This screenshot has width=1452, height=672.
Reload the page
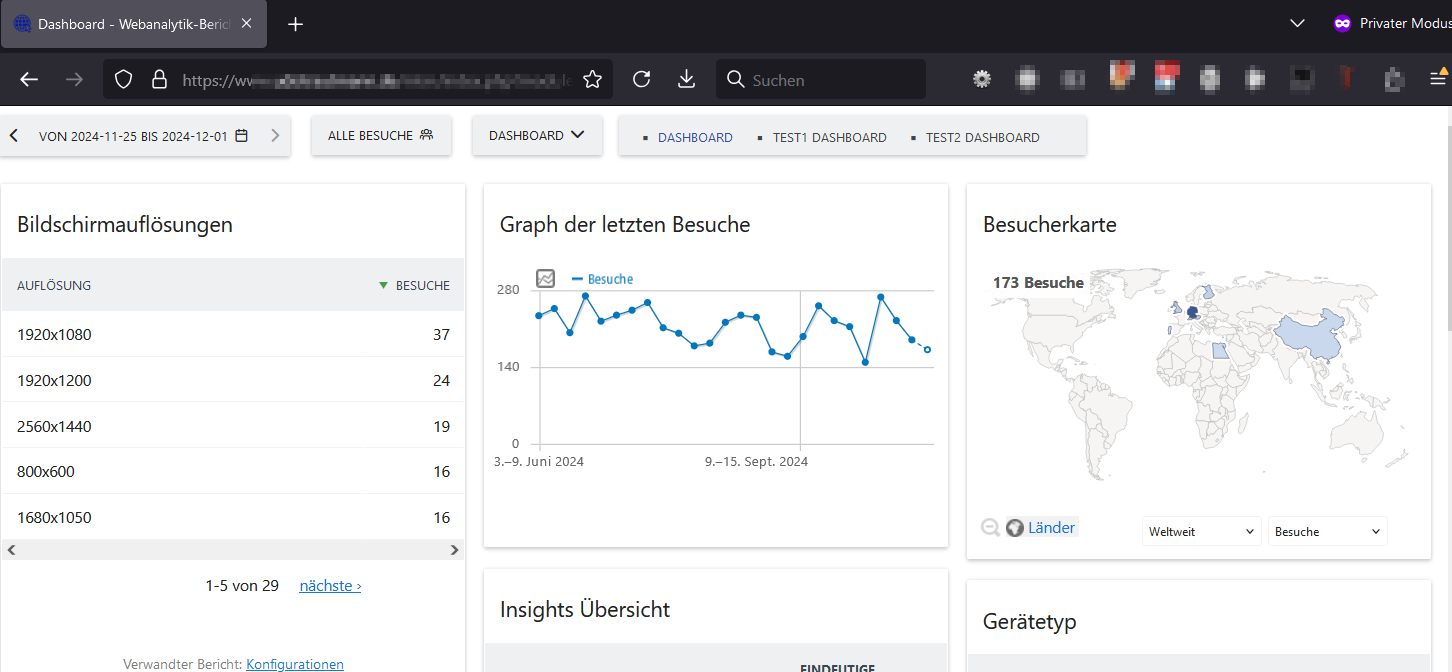coord(642,80)
